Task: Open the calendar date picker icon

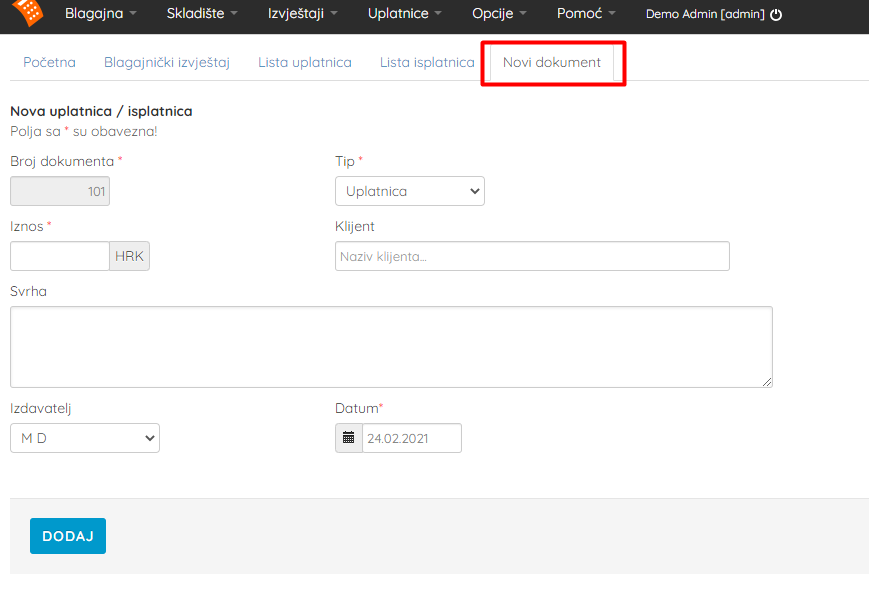Action: (x=349, y=438)
